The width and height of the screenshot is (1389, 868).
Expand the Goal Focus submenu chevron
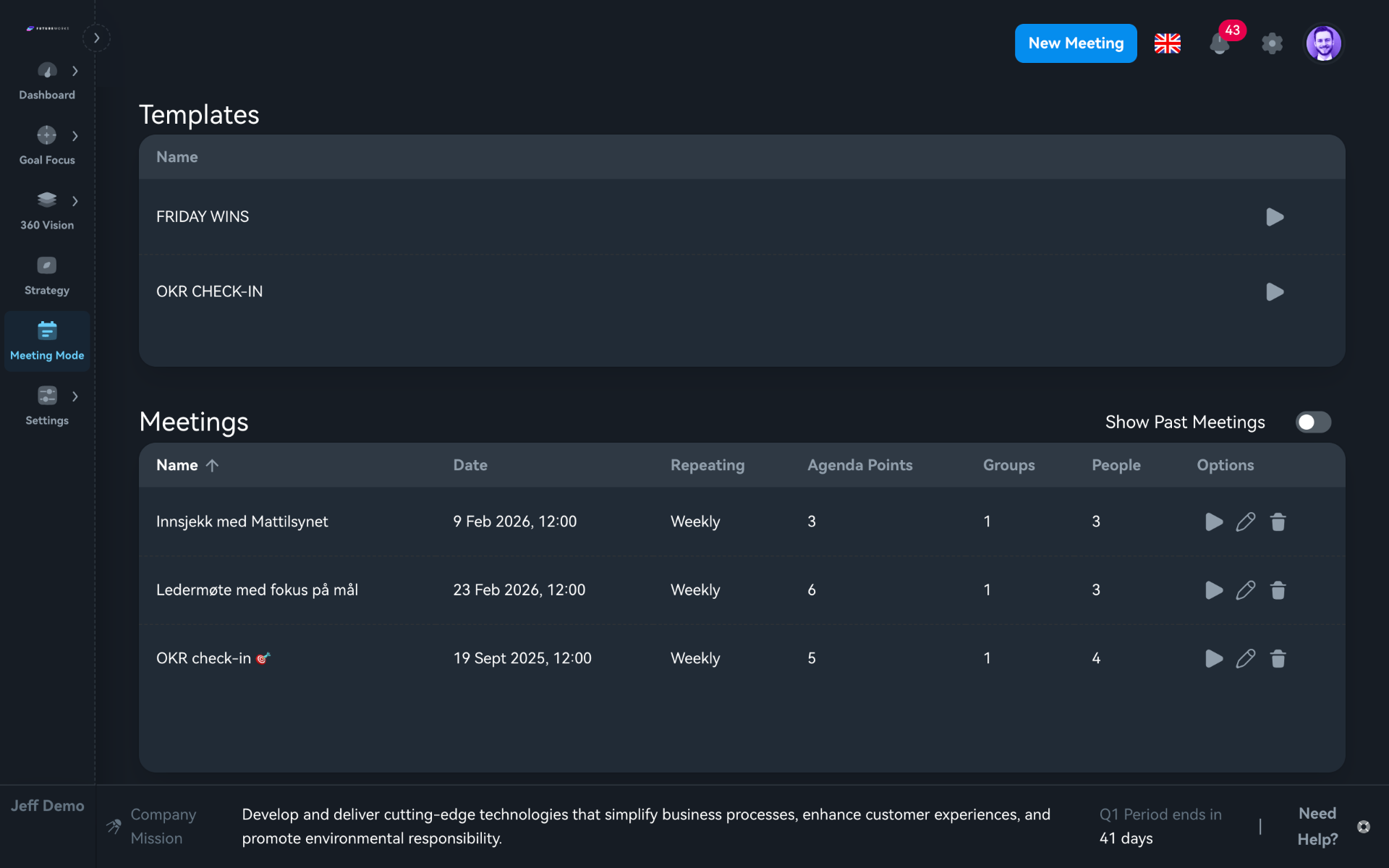75,136
